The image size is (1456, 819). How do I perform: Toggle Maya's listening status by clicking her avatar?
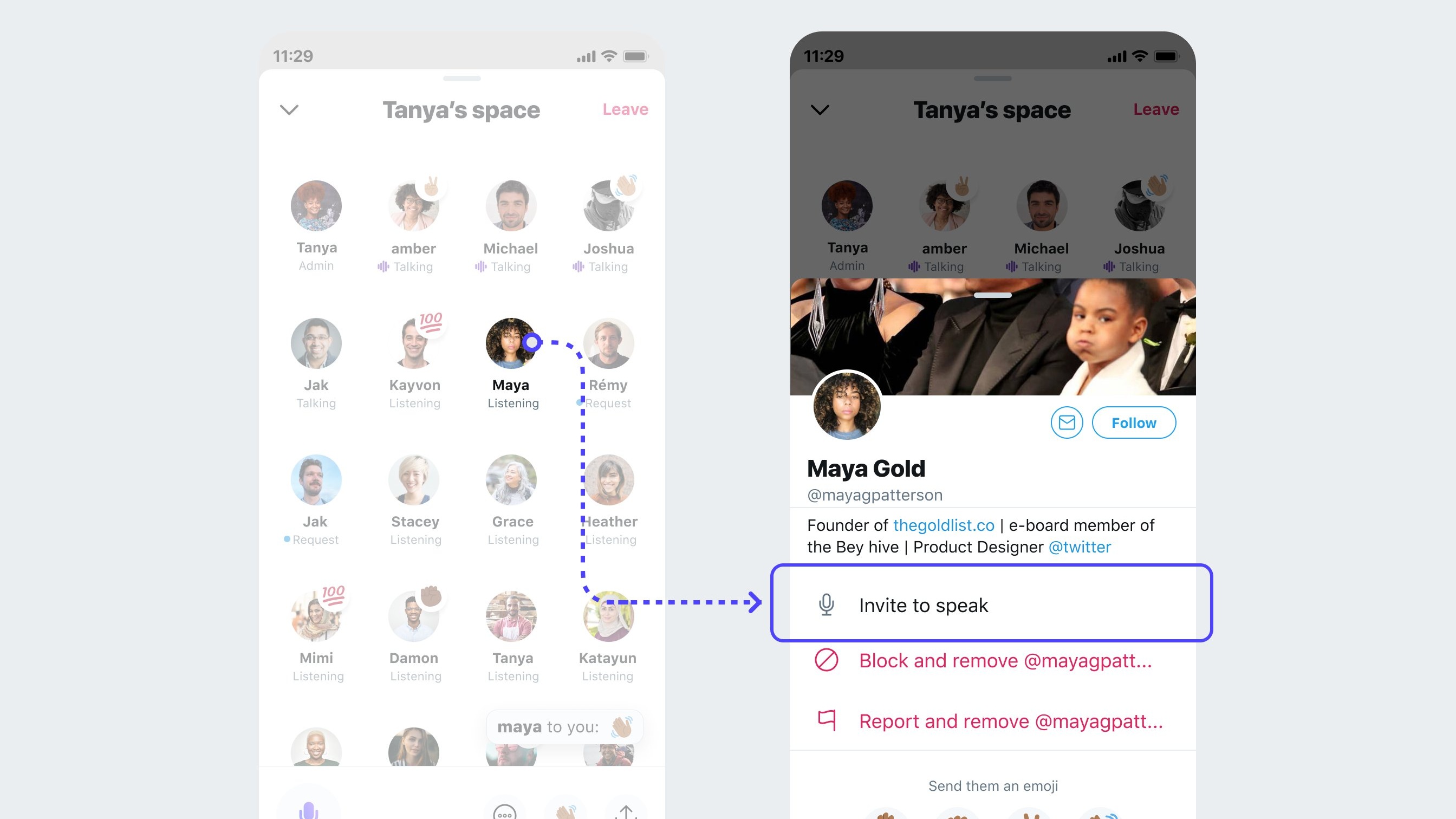tap(511, 343)
